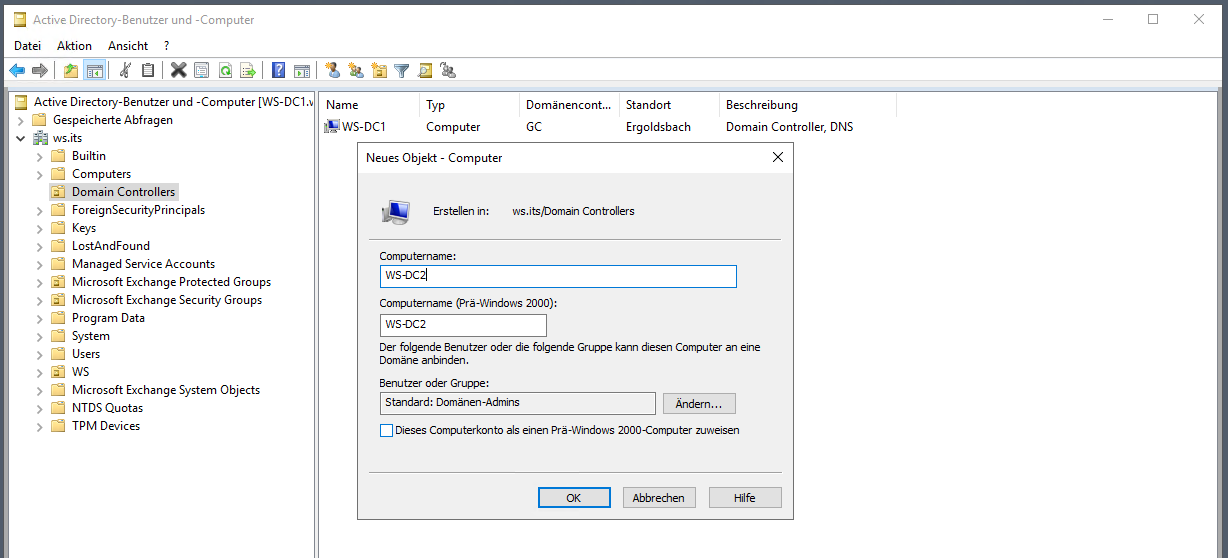Image resolution: width=1228 pixels, height=558 pixels.
Task: Sort by the Standort column header
Action: point(670,104)
